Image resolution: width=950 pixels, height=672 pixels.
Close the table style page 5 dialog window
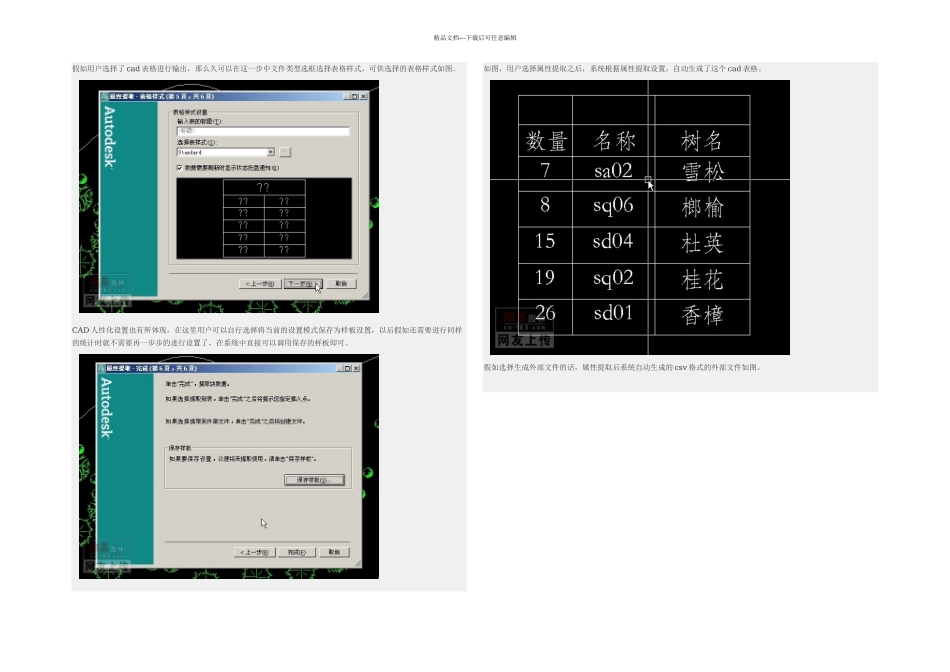pyautogui.click(x=362, y=97)
